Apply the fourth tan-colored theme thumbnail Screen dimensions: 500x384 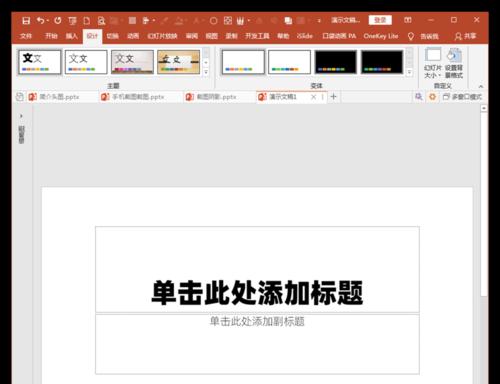pyautogui.click(x=179, y=62)
